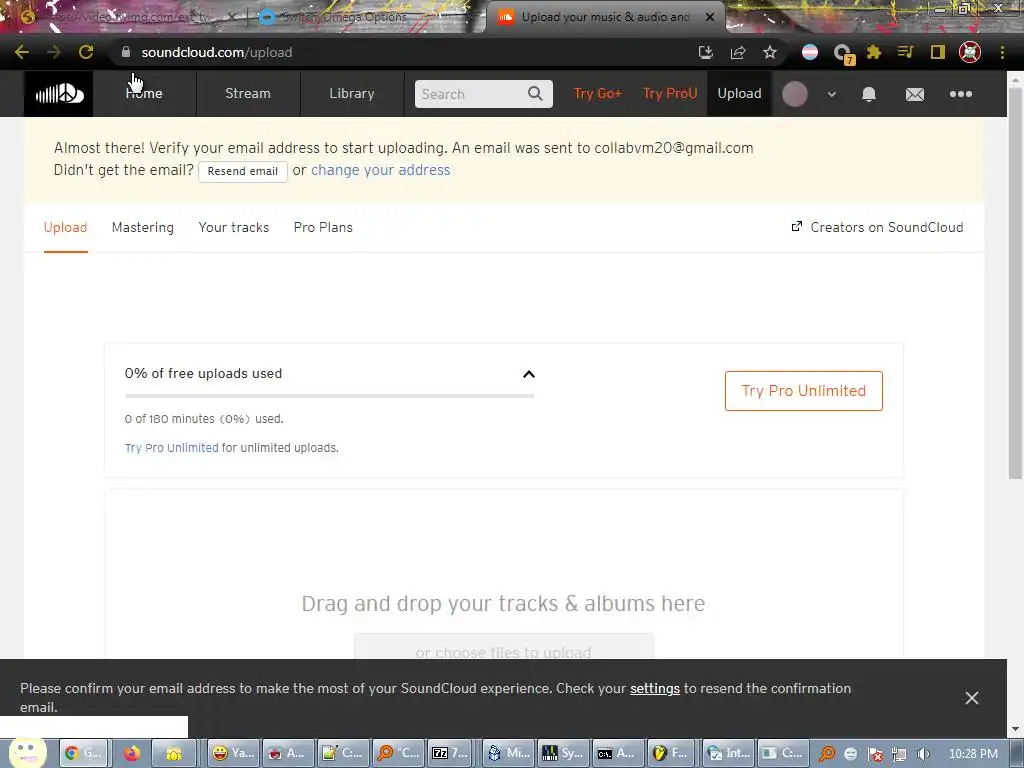Collapse the free uploads used section

click(x=529, y=374)
